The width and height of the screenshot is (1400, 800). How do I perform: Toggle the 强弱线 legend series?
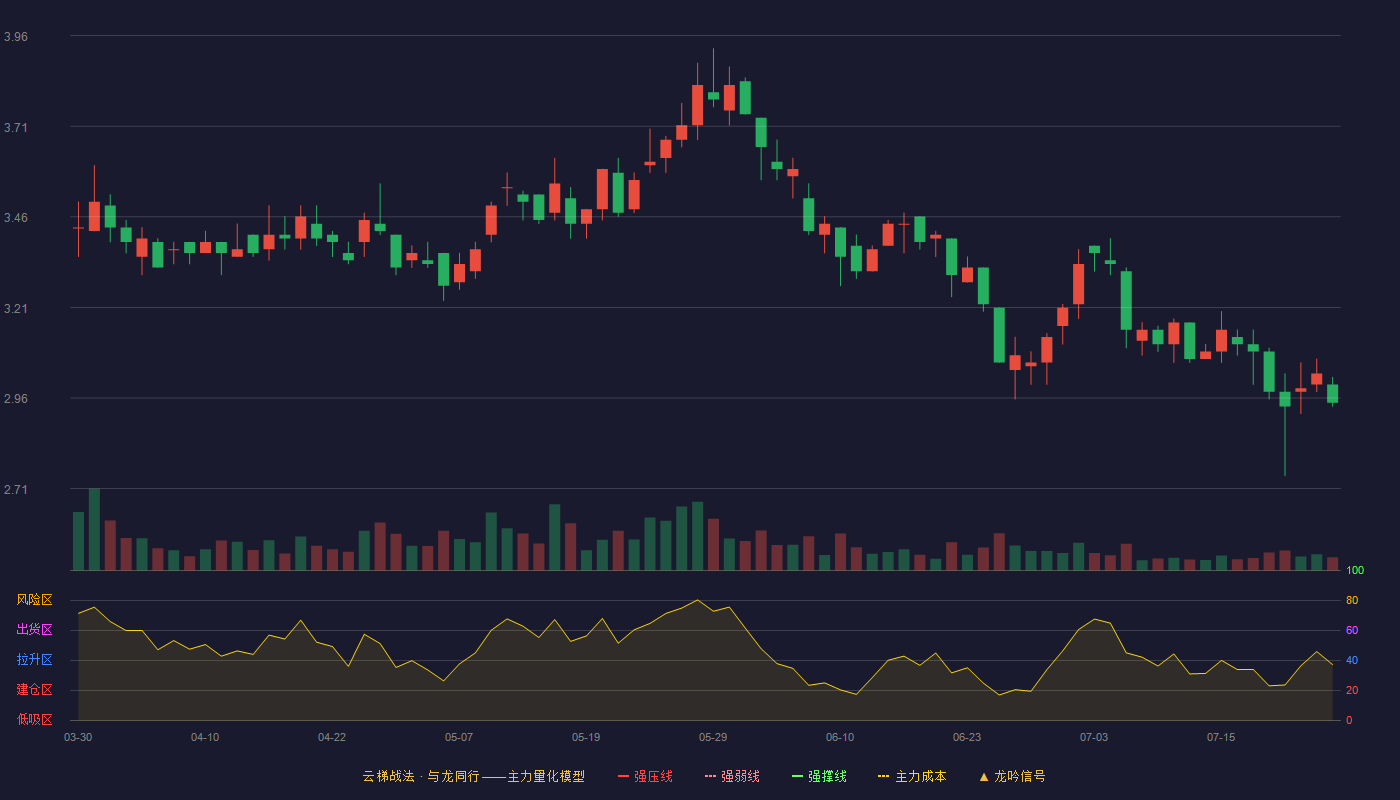click(x=732, y=776)
